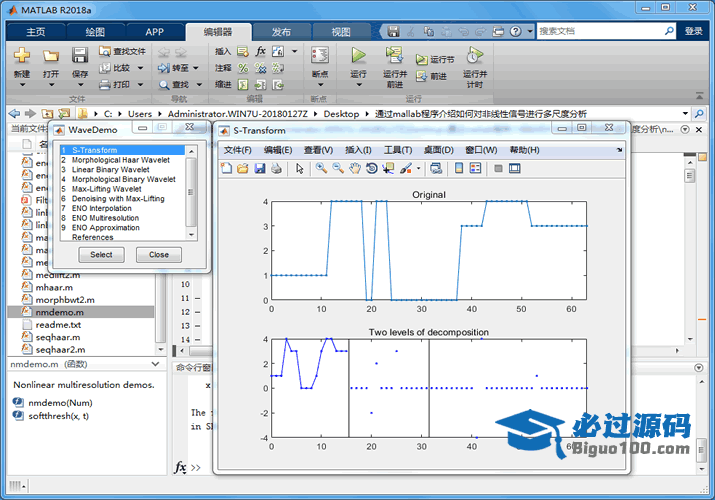Click Find Files (查找文件) icon
The image size is (715, 500).
click(105, 51)
